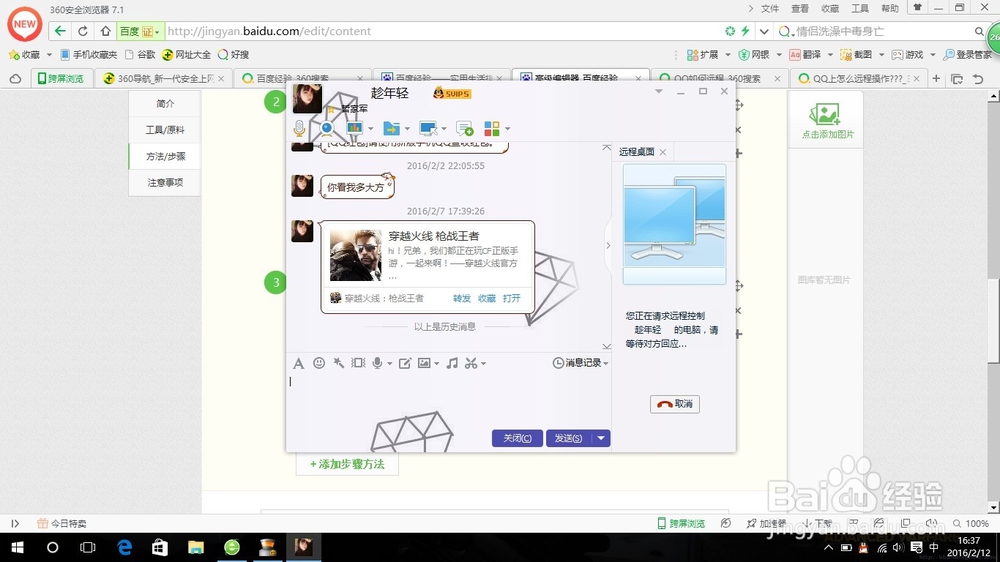This screenshot has width=1000, height=562.
Task: Click 收藏 on the game share card
Action: [487, 298]
